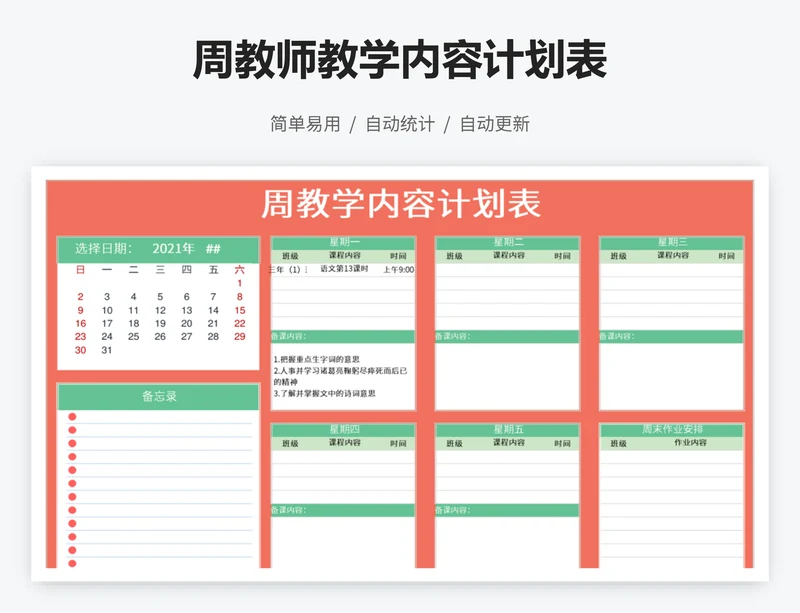Click the 星期五 section header
800x613 pixels.
[x=508, y=430]
